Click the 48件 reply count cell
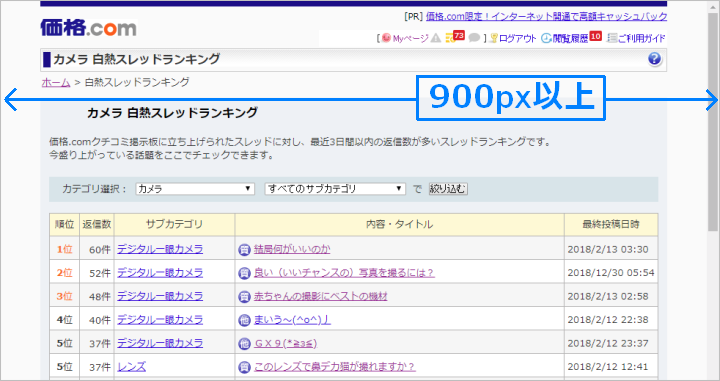 [x=97, y=296]
